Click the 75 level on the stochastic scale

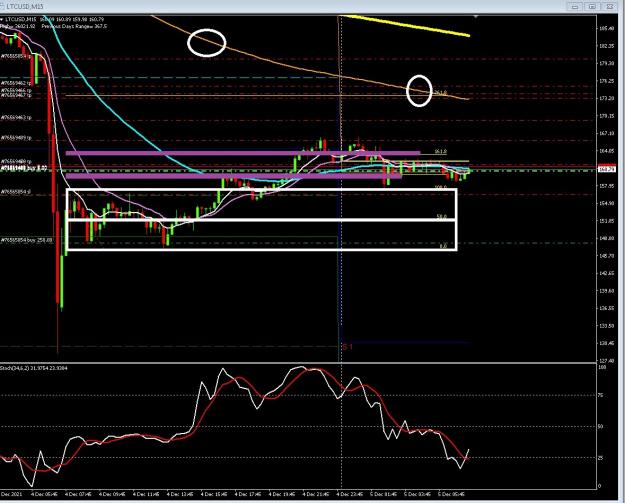pyautogui.click(x=601, y=395)
